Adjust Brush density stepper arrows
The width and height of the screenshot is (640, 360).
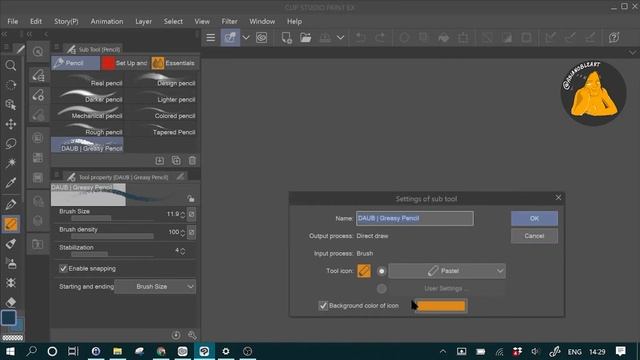click(x=182, y=233)
